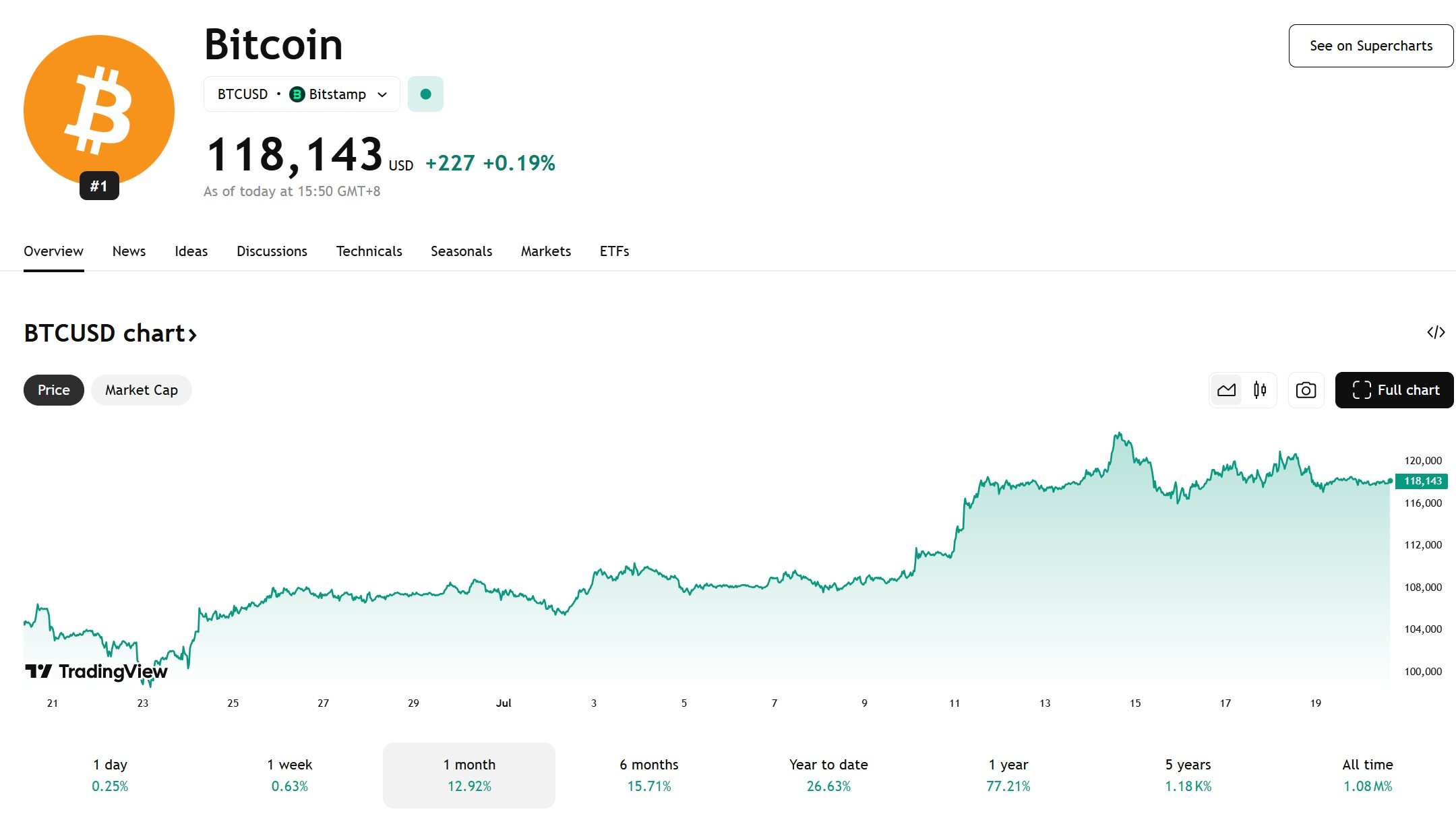Toggle chart to Price view
The width and height of the screenshot is (1456, 822).
coord(54,390)
